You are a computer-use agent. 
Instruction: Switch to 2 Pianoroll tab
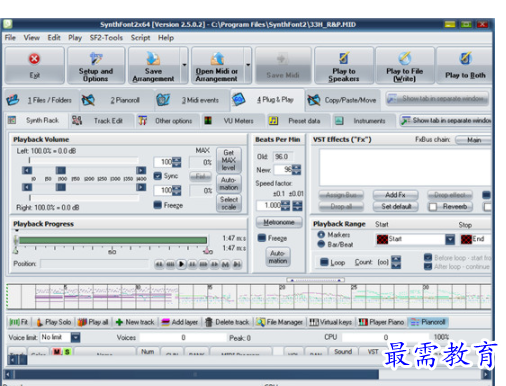coord(117,100)
